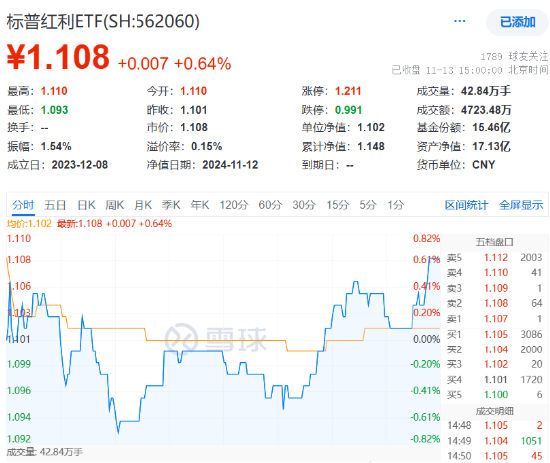Viewport: 550px width, 463px height.
Task: Select the 120分 interval tab
Action: pyautogui.click(x=234, y=205)
